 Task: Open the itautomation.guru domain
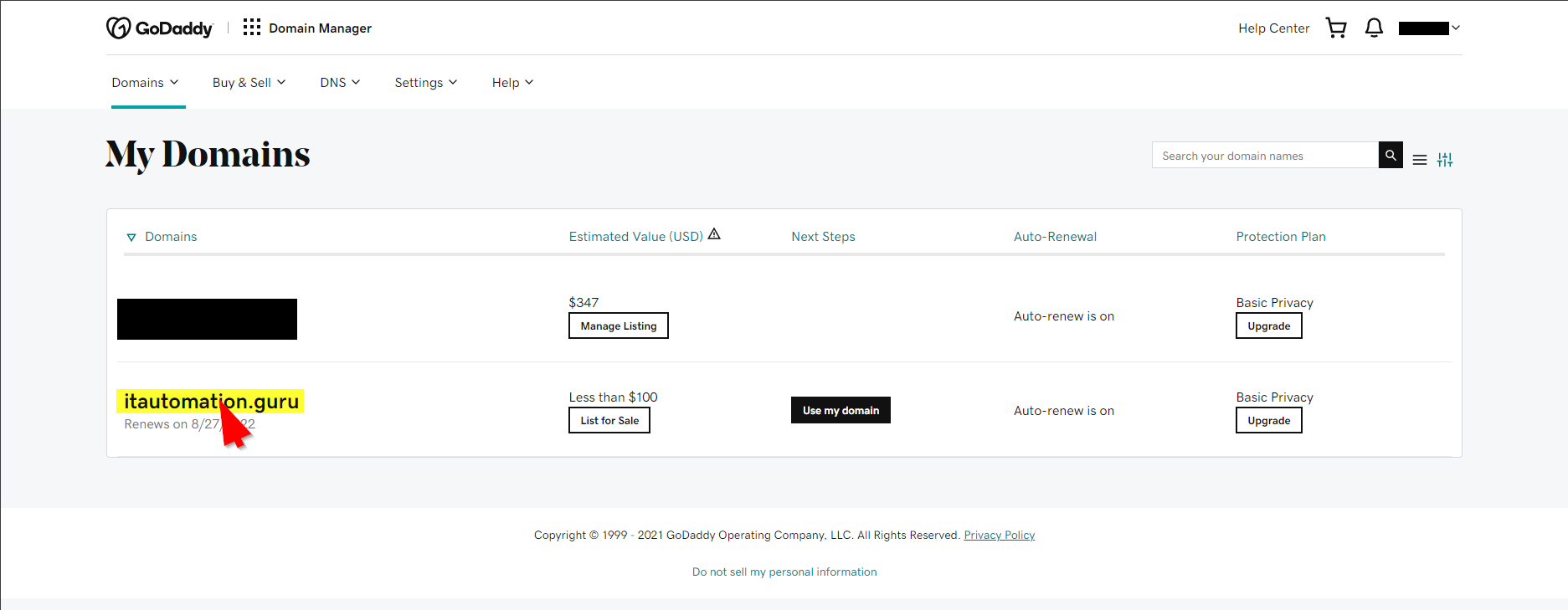tap(211, 401)
